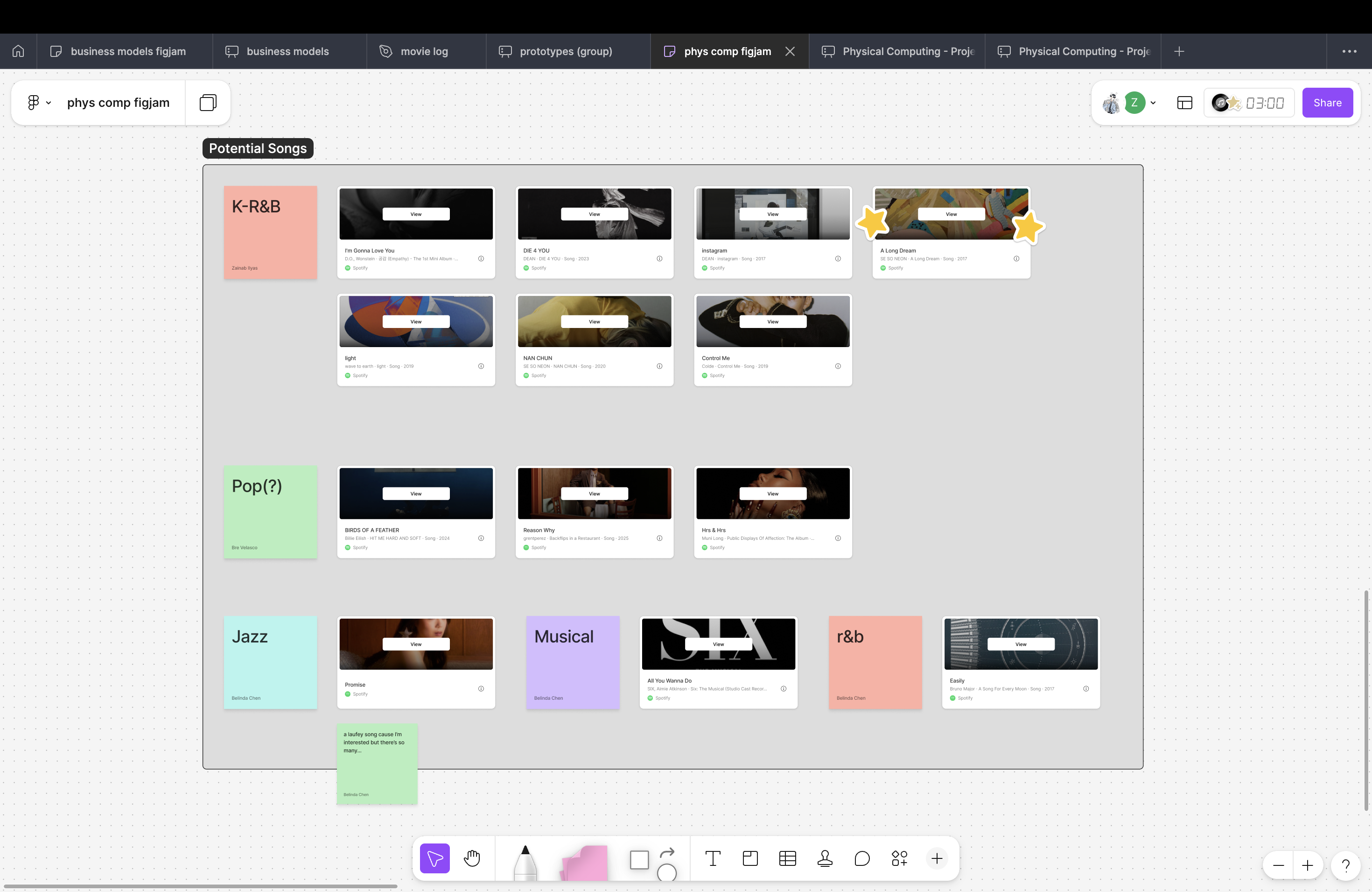Select the Marker pen tool
1372x892 pixels.
tap(525, 862)
